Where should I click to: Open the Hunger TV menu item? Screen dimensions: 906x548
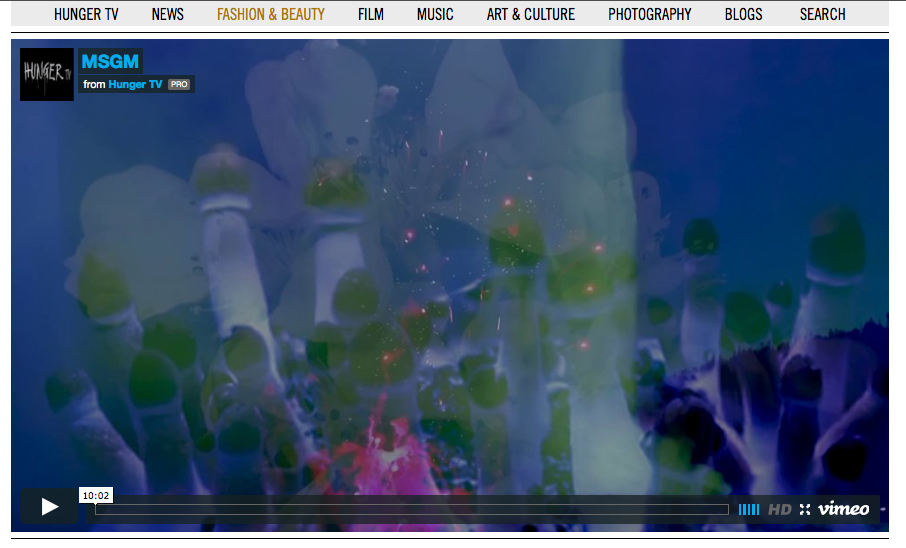pos(86,14)
